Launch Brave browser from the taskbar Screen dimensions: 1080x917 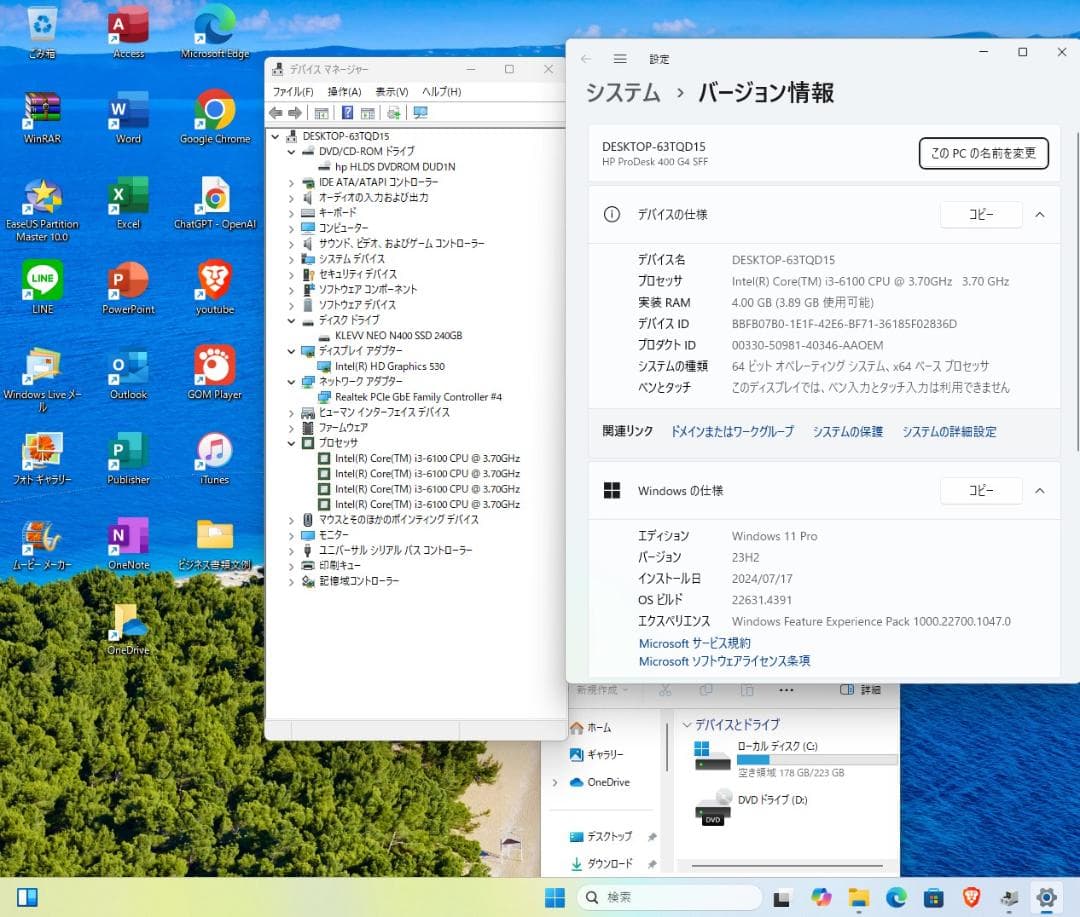coord(971,897)
